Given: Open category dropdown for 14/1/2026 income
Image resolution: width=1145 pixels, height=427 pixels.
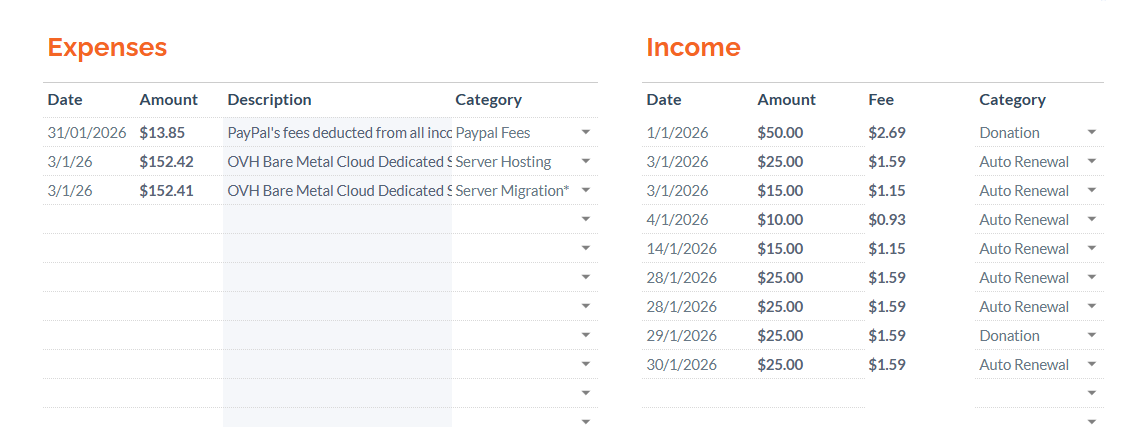Looking at the screenshot, I should tap(1092, 248).
